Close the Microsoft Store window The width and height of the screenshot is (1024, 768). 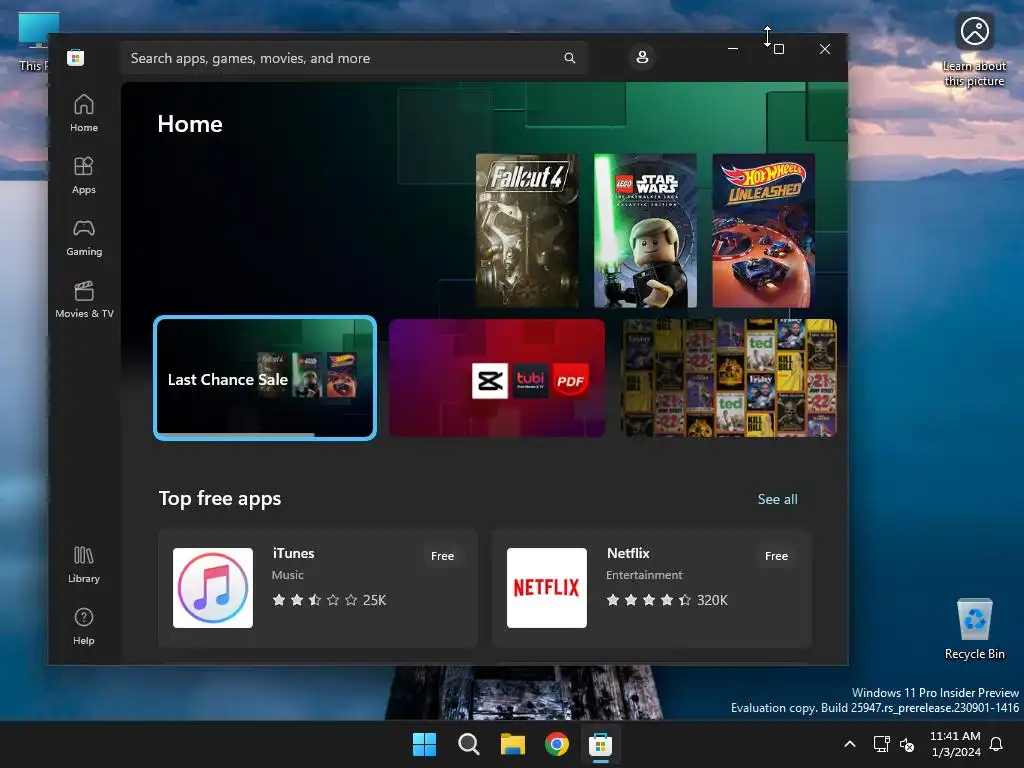(825, 49)
